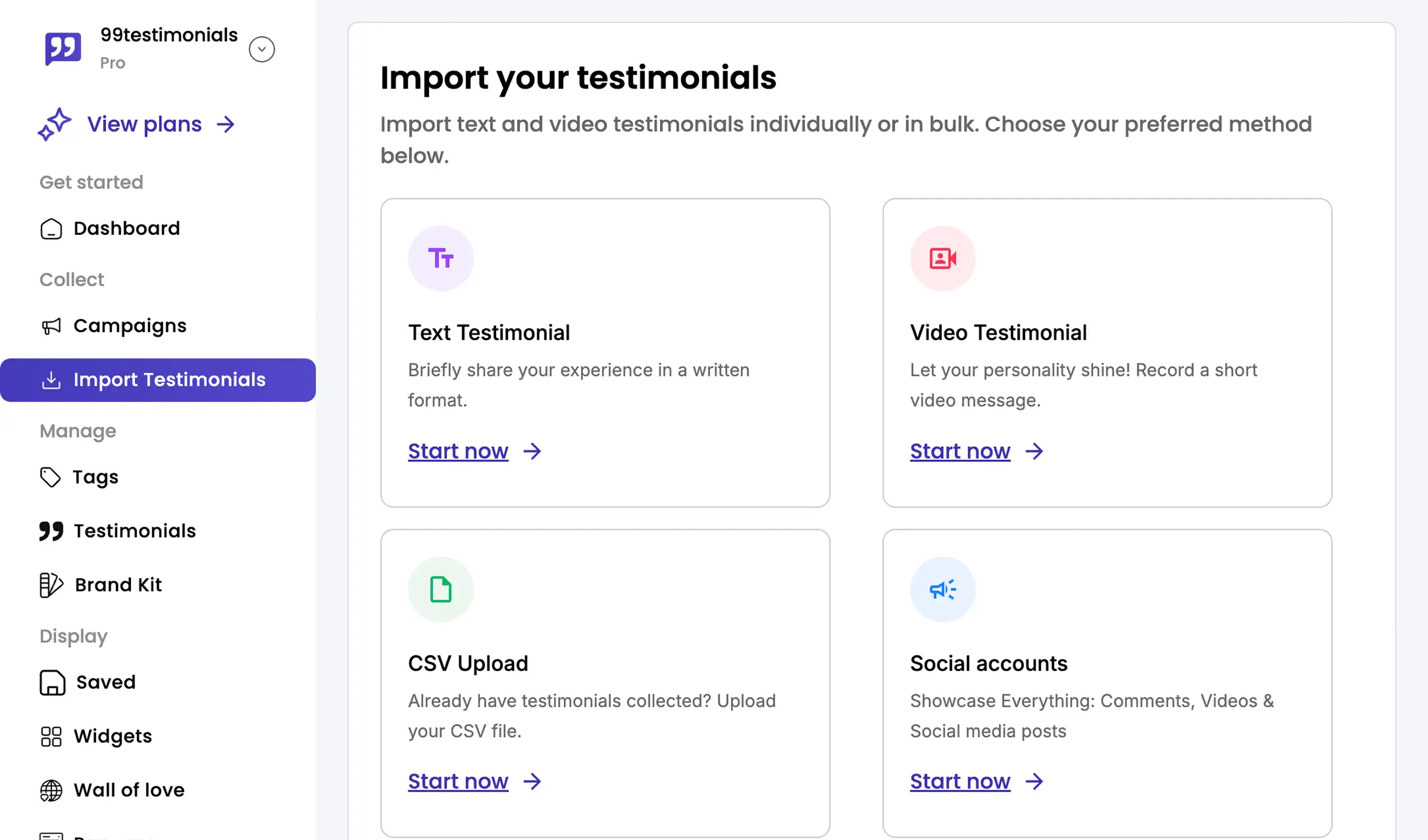Click the Text Testimonial Tt icon

(x=441, y=258)
